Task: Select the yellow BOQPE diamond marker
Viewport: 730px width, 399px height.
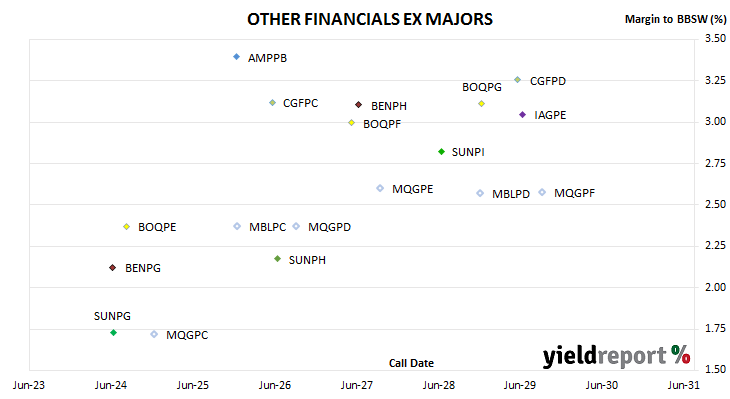Action: tap(127, 227)
